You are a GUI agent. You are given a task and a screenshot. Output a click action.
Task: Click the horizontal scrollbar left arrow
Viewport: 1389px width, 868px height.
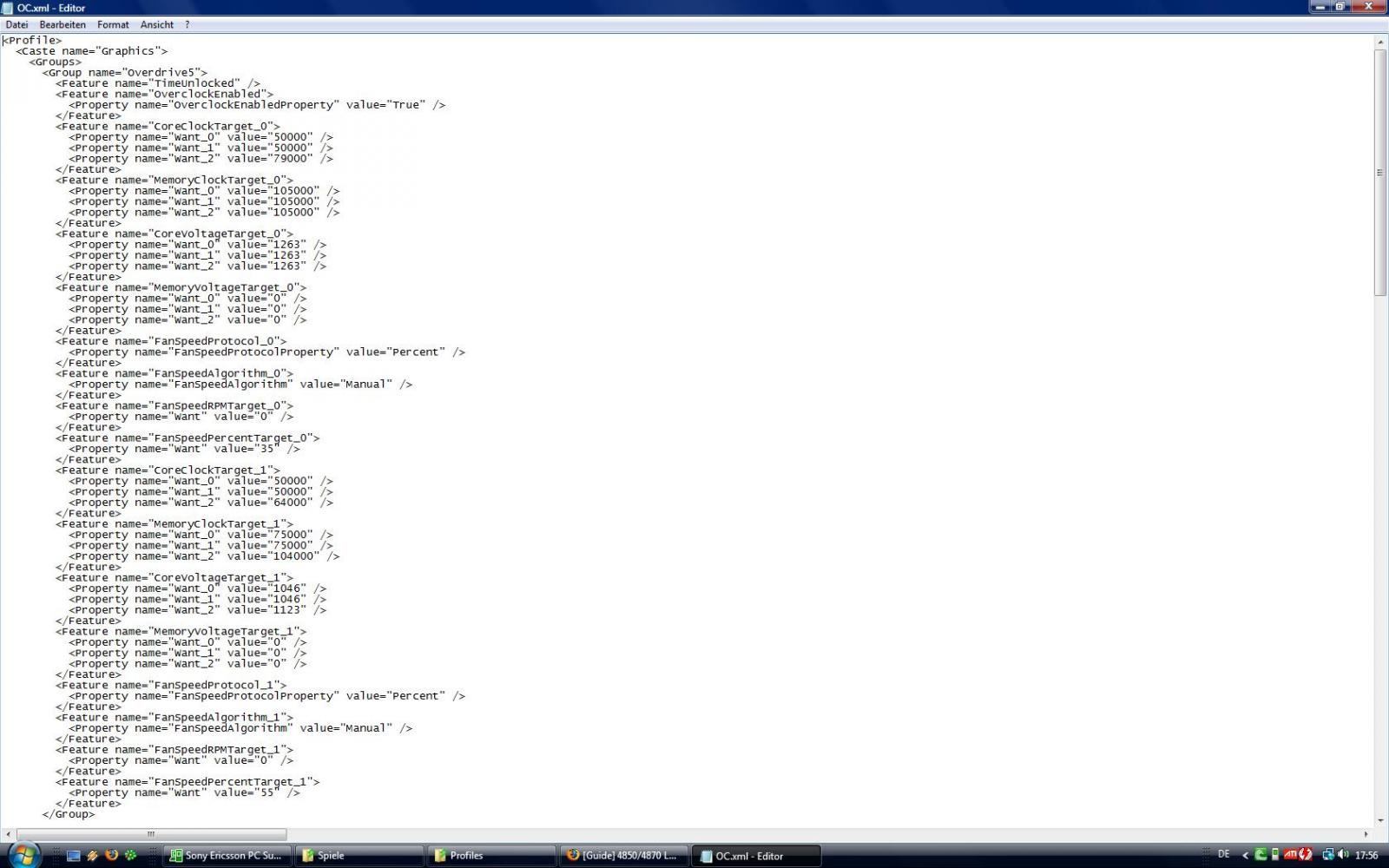[7, 834]
